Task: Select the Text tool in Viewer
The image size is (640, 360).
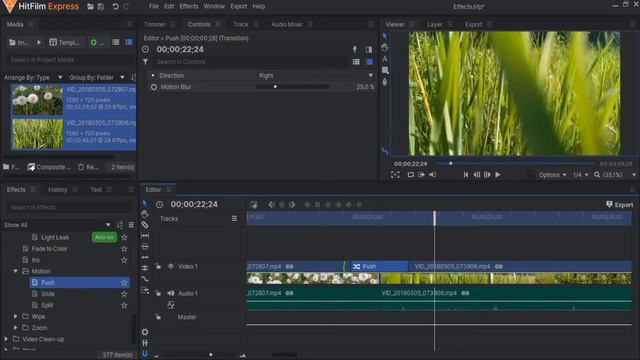Action: click(384, 59)
